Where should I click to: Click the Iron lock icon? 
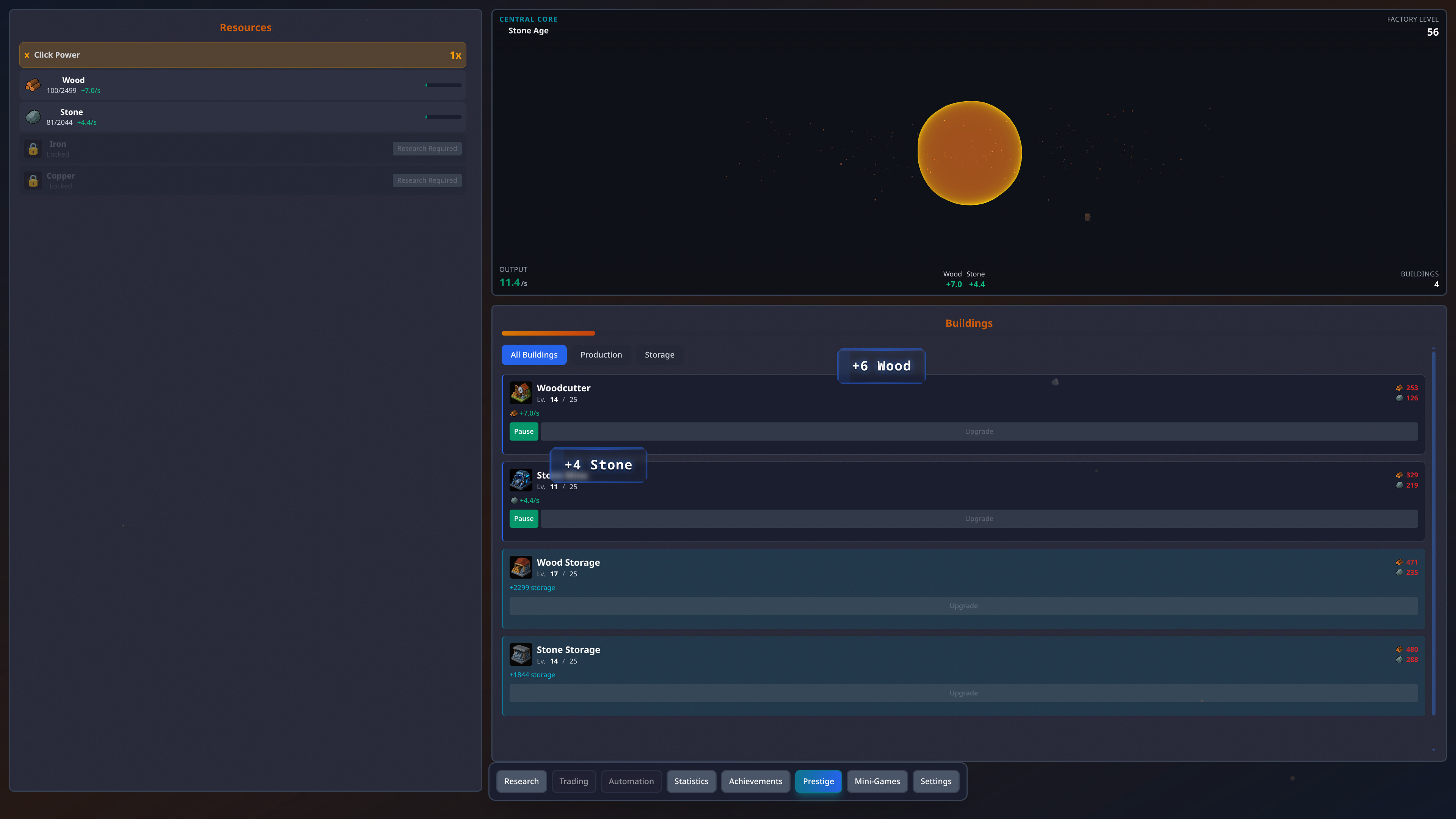pos(33,149)
